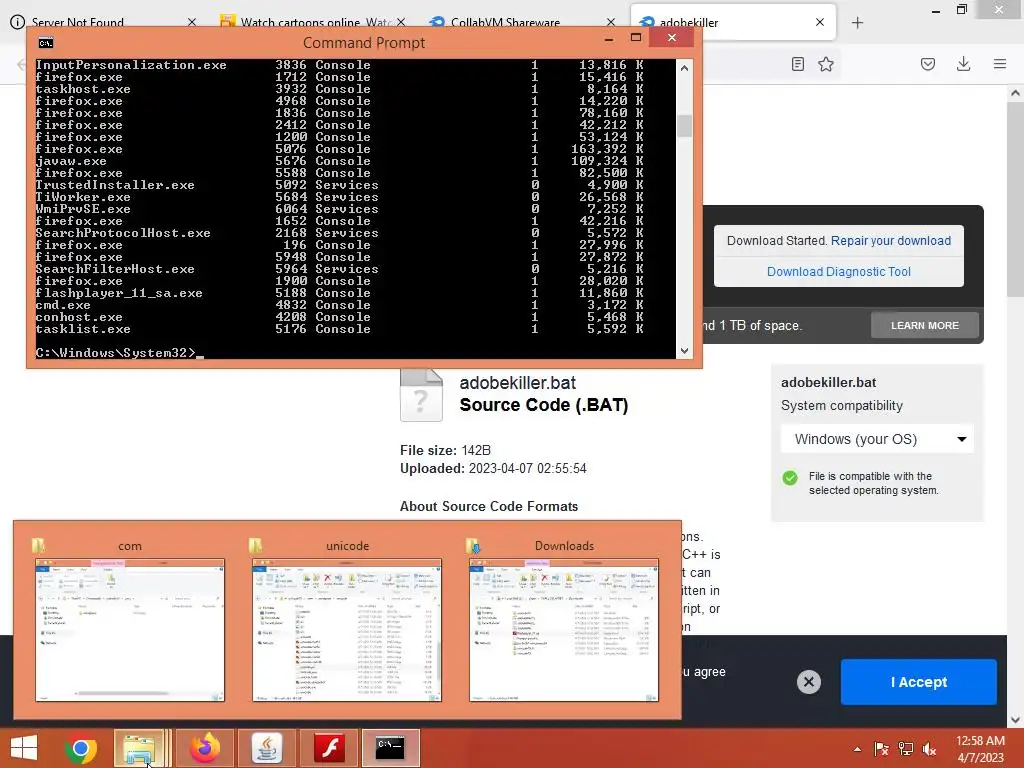Click the About Source Code Formats heading
The image size is (1024, 768).
click(x=489, y=506)
